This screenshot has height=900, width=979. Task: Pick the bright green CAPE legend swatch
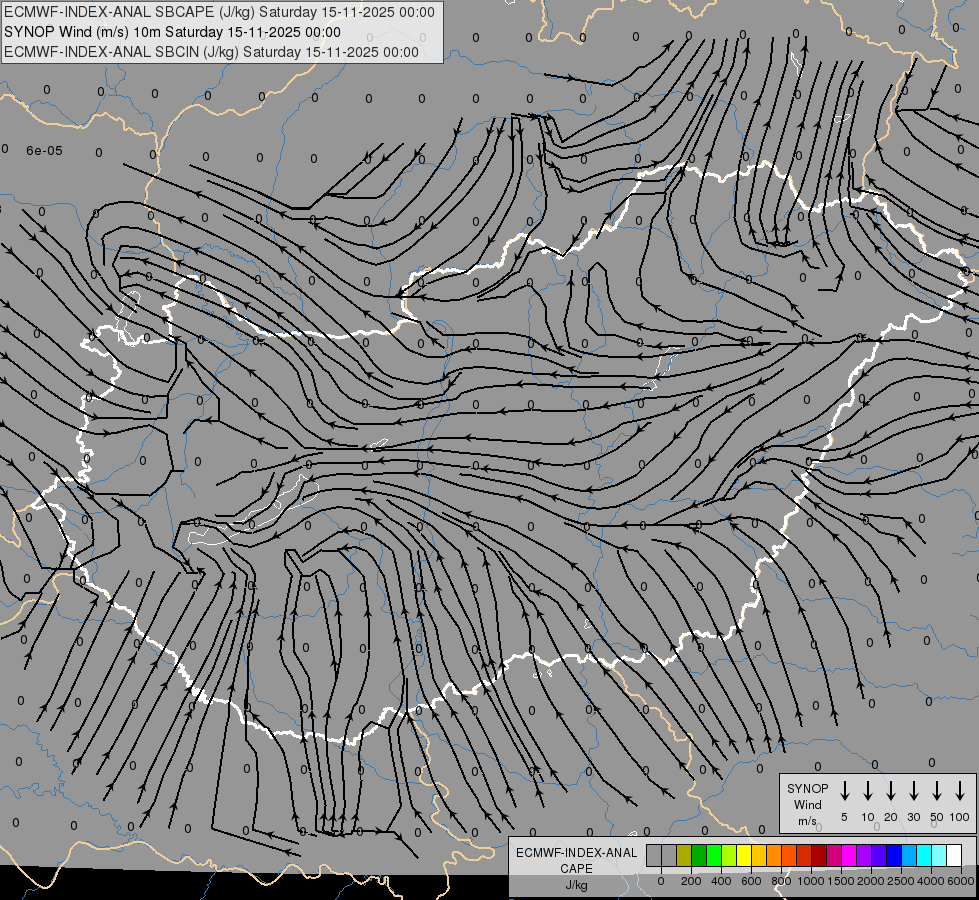coord(714,855)
